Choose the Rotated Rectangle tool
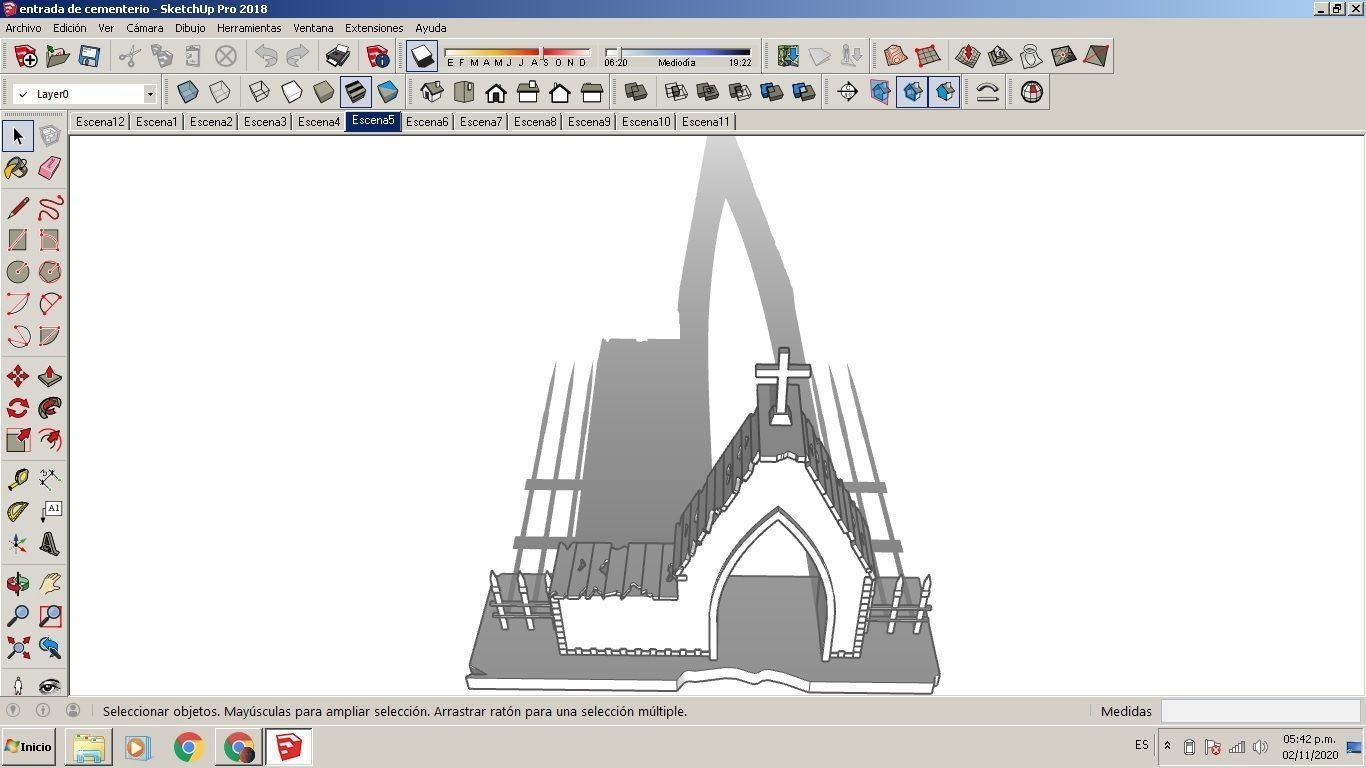1366x768 pixels. tap(49, 240)
